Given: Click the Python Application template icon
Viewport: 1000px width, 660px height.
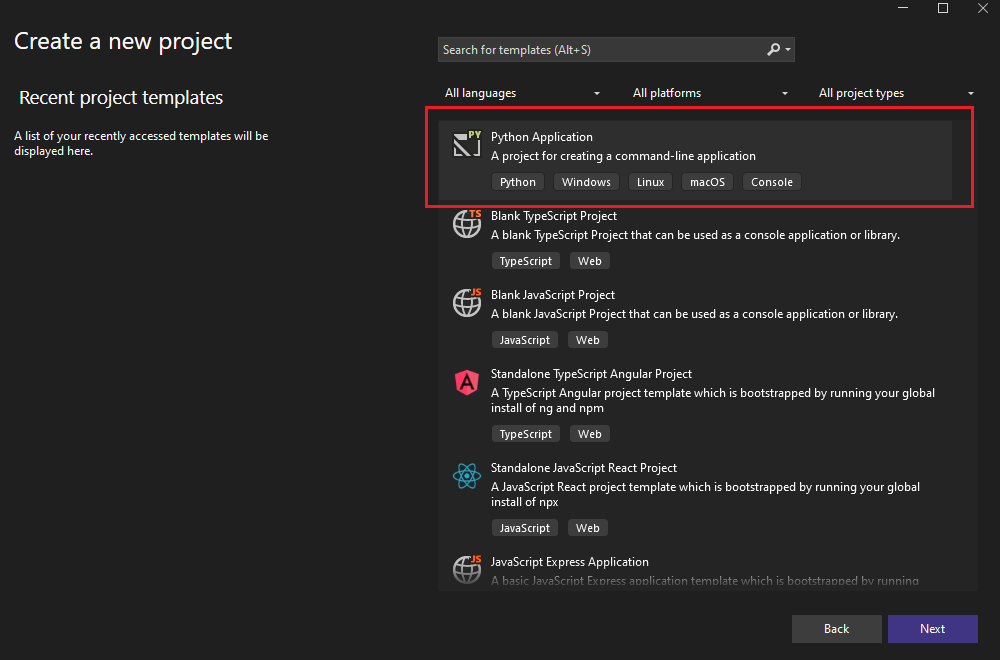Looking at the screenshot, I should [x=467, y=143].
